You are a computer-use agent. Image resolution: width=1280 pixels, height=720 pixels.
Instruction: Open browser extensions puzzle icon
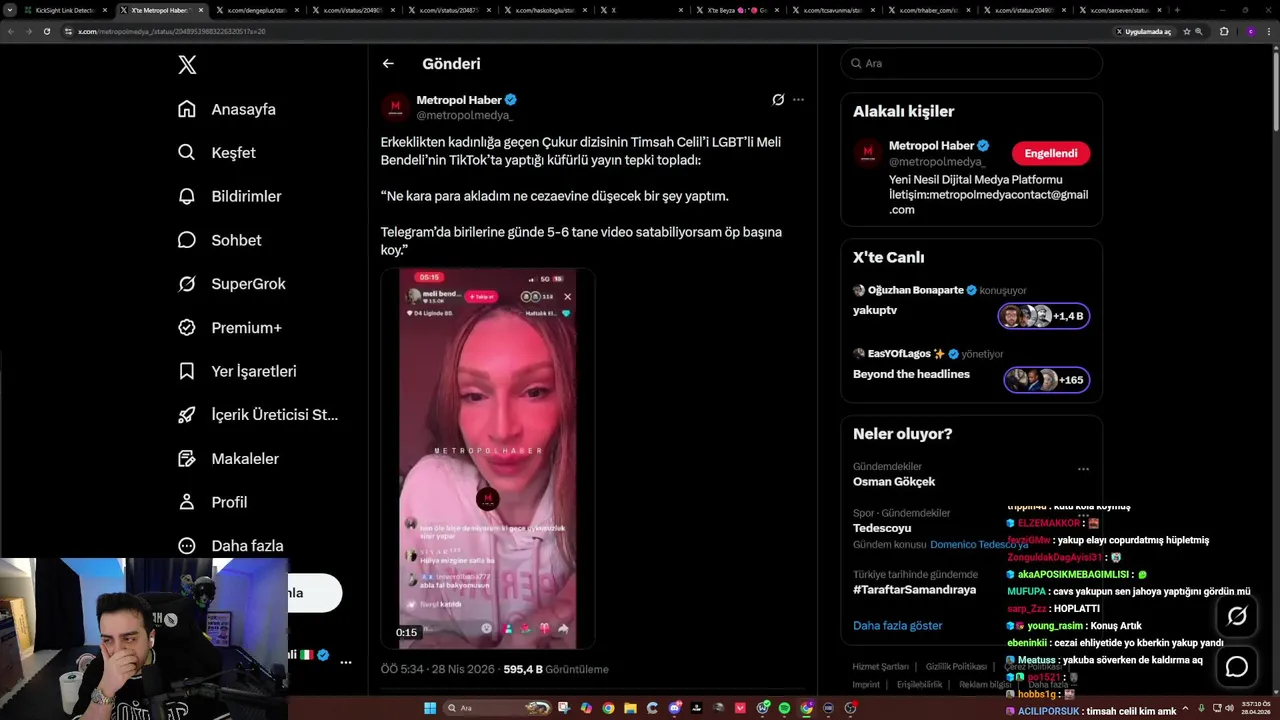[1224, 31]
